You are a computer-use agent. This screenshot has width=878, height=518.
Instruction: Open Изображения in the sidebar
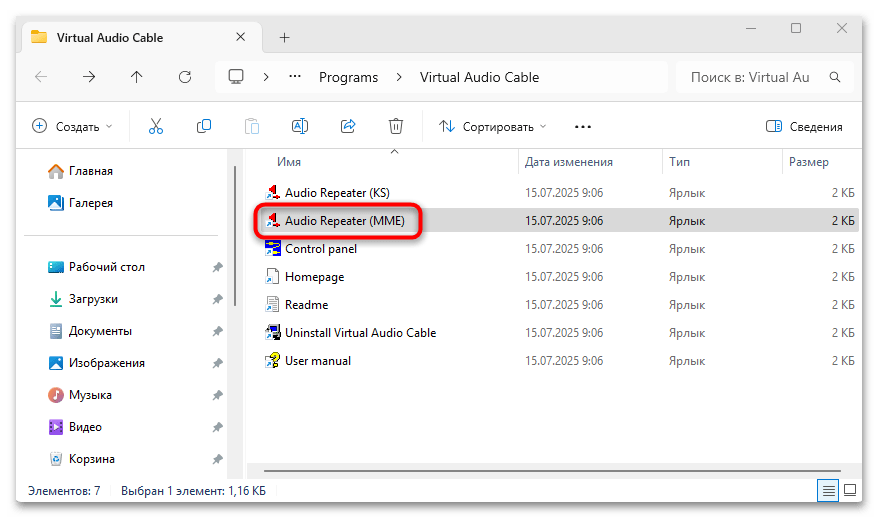[x=97, y=363]
